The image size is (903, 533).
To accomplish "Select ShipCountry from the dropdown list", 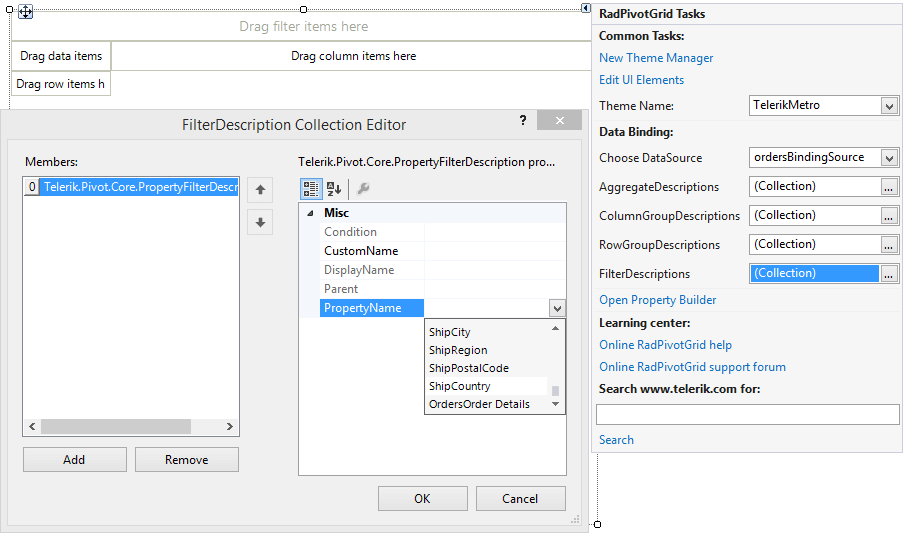I will pyautogui.click(x=487, y=386).
